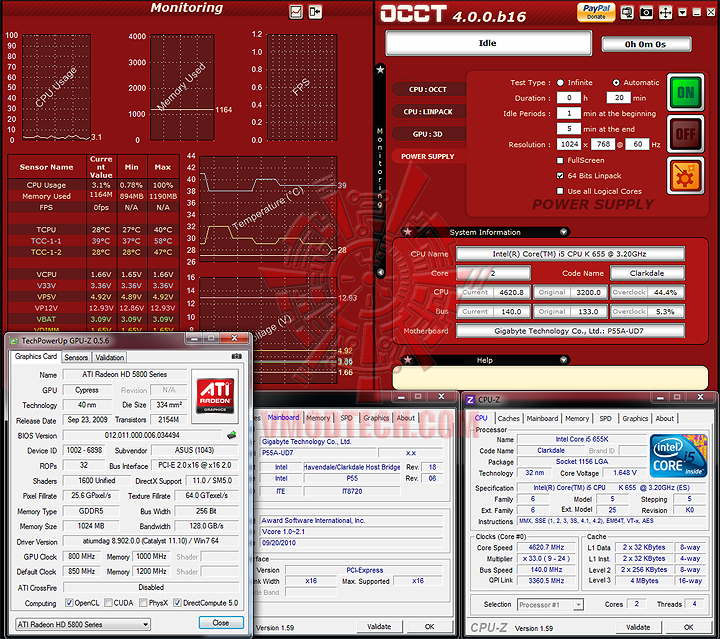
Task: Enable Use all Logical Cores checkbox
Action: point(560,191)
